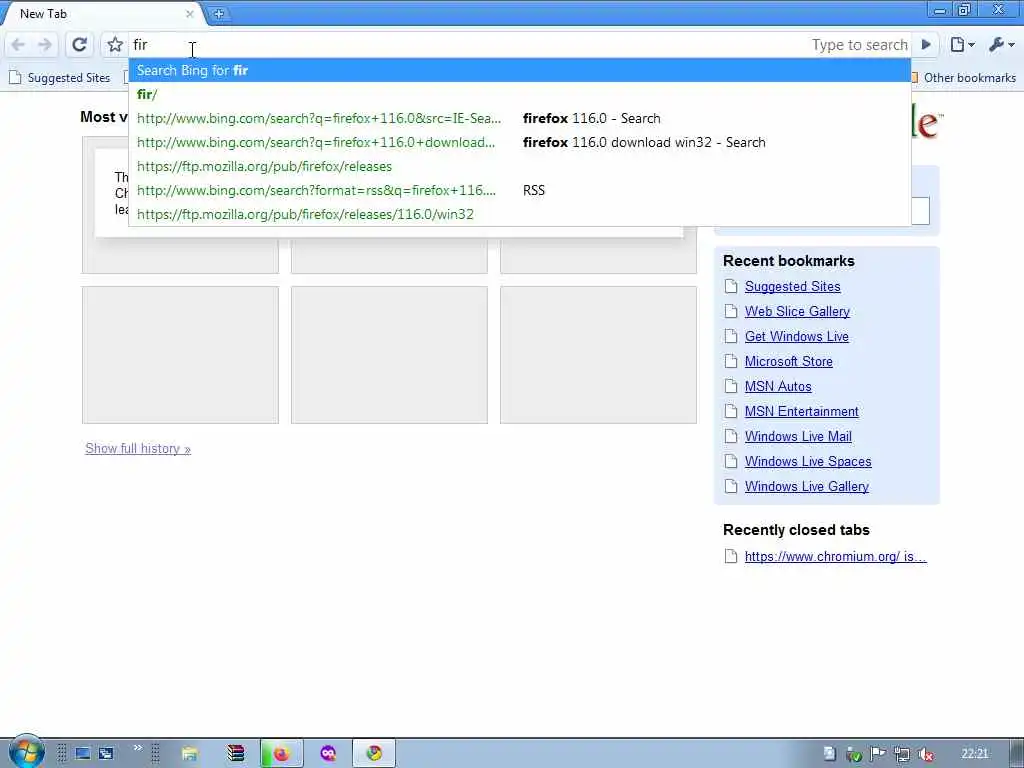Select firefox 116.0 download win32 suggestion

pos(519,142)
